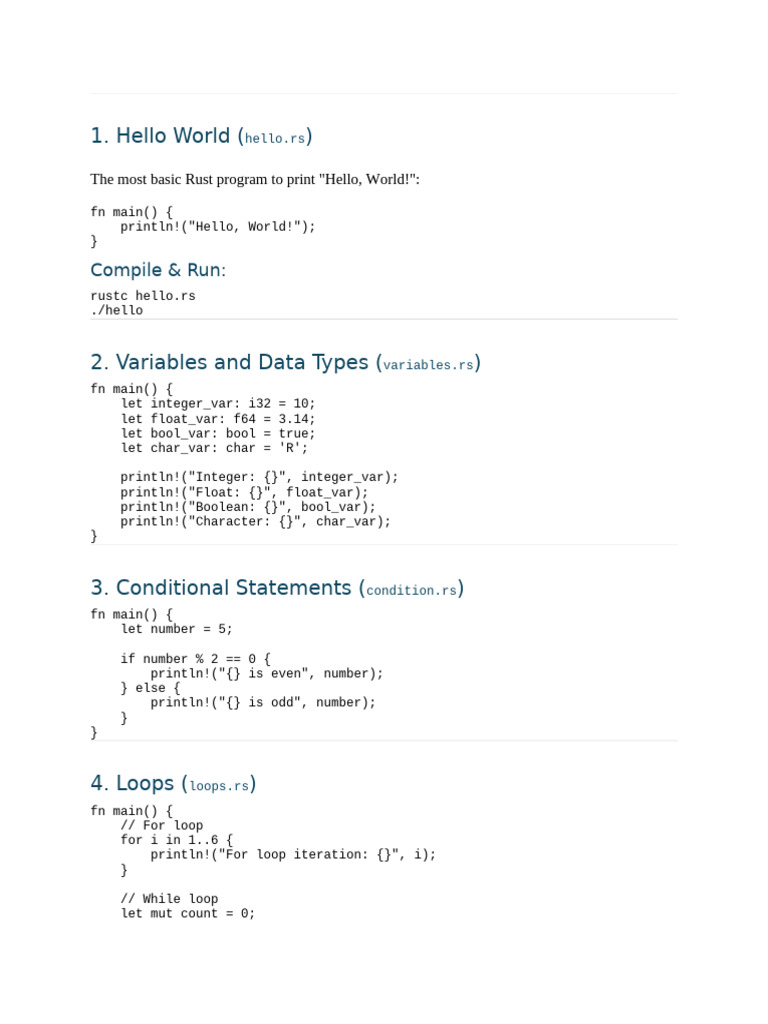Click the "let mut count = 0;" line
This screenshot has height=1024, width=768.
(188, 914)
